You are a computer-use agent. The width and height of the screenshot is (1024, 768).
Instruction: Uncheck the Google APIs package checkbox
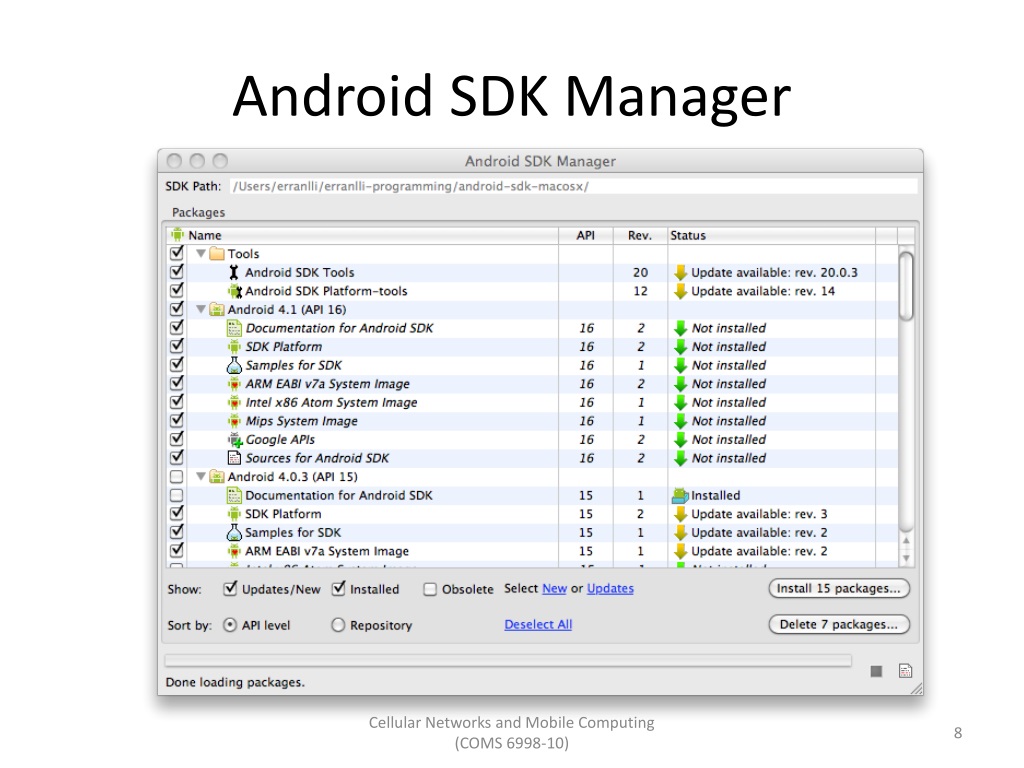[176, 439]
